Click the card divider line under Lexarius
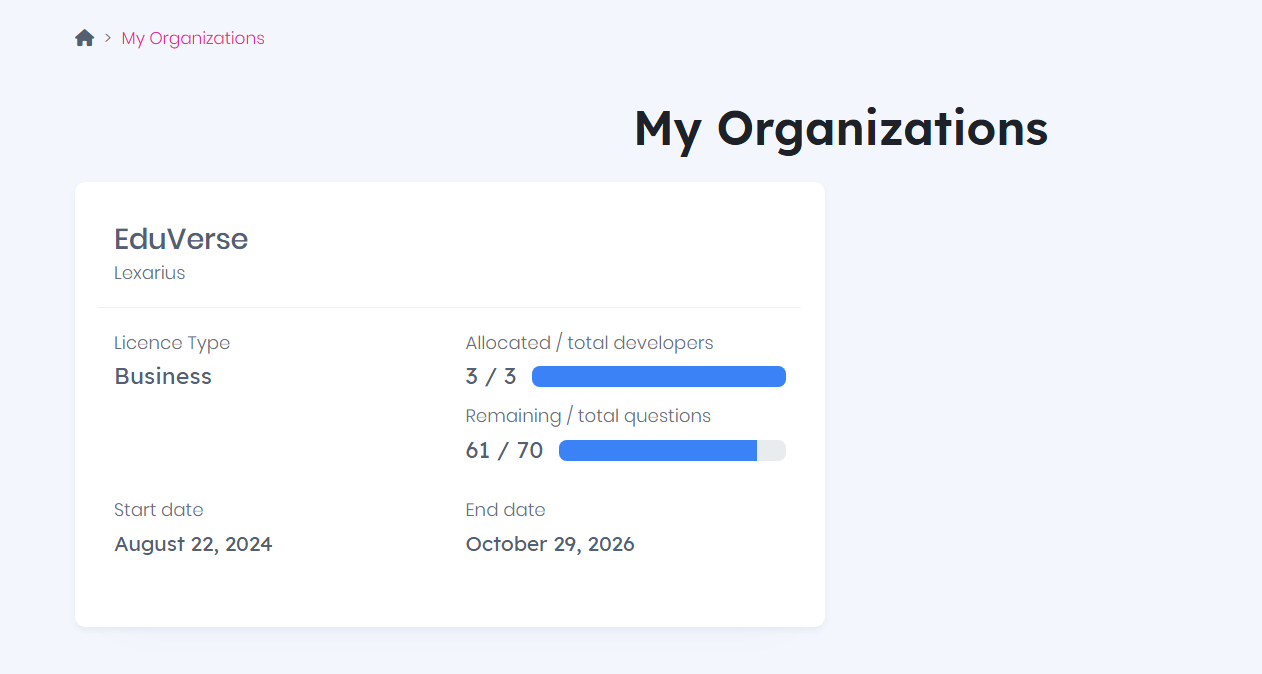 449,307
